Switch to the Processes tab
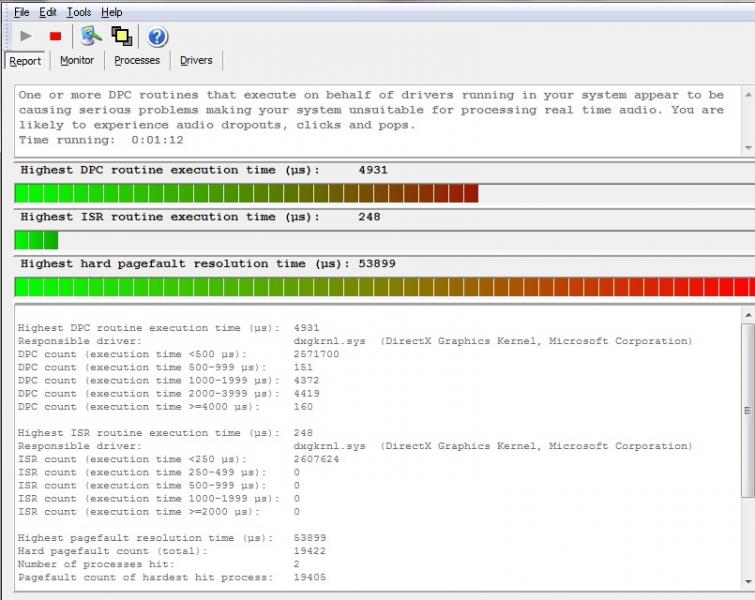The height and width of the screenshot is (600, 755). (x=137, y=60)
